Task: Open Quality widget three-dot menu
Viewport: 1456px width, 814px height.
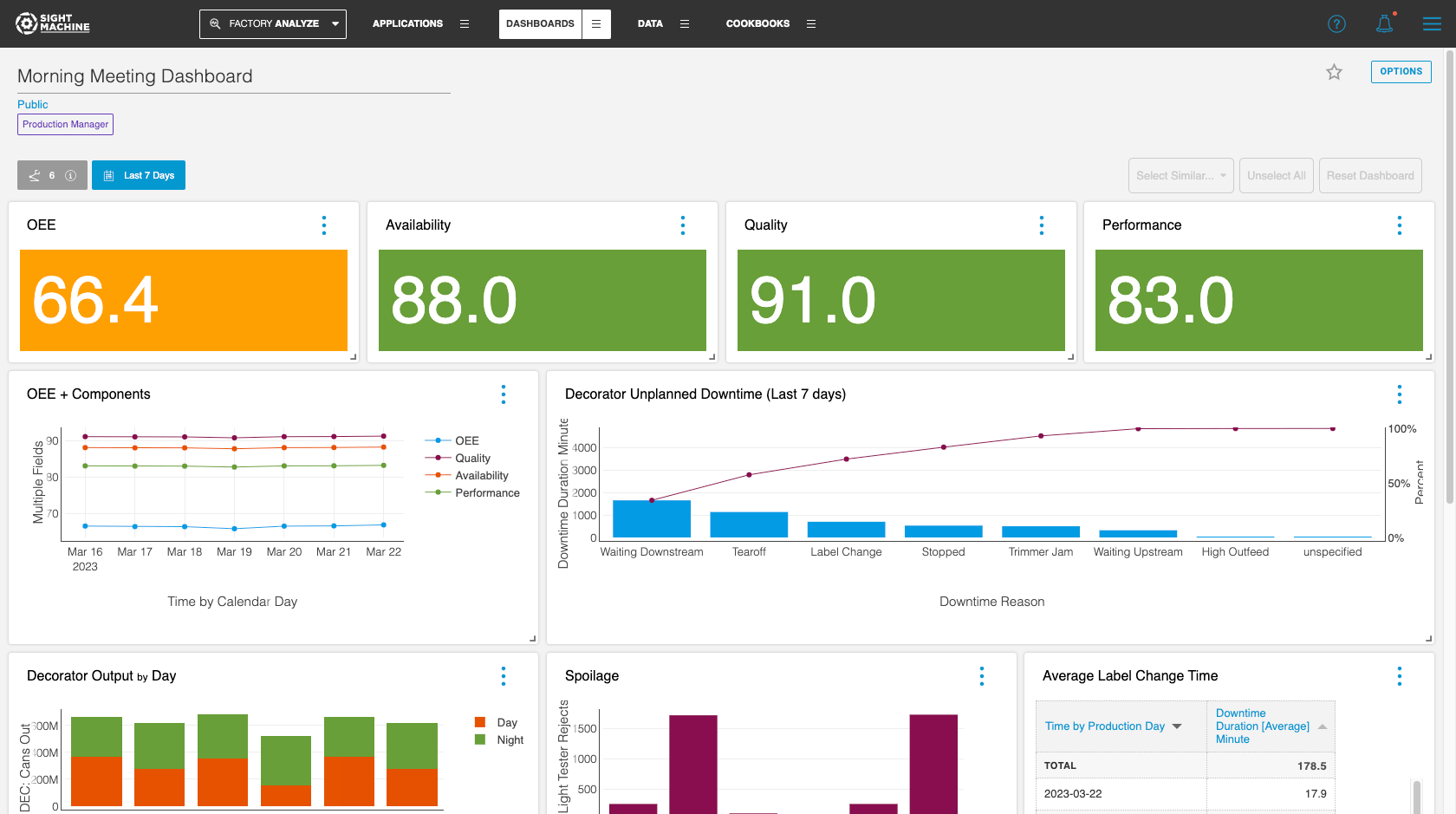Action: (x=1042, y=225)
